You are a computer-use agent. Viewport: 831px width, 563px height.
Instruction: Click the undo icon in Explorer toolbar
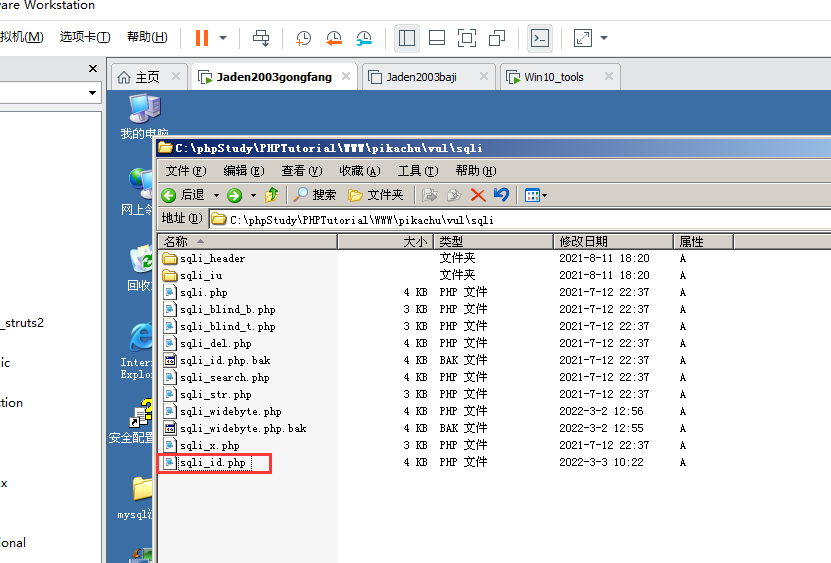501,195
